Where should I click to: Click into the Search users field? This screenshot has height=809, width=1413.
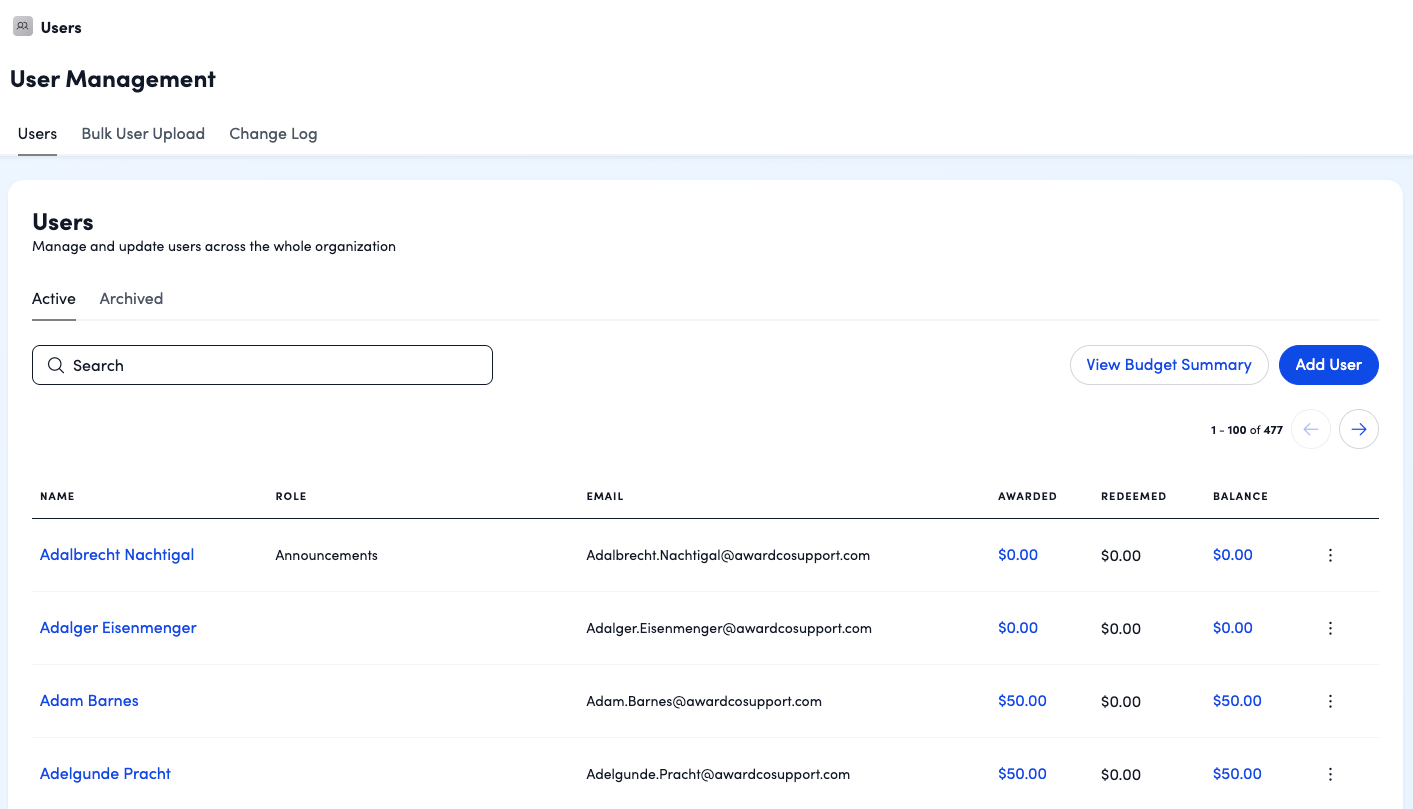[x=280, y=366]
